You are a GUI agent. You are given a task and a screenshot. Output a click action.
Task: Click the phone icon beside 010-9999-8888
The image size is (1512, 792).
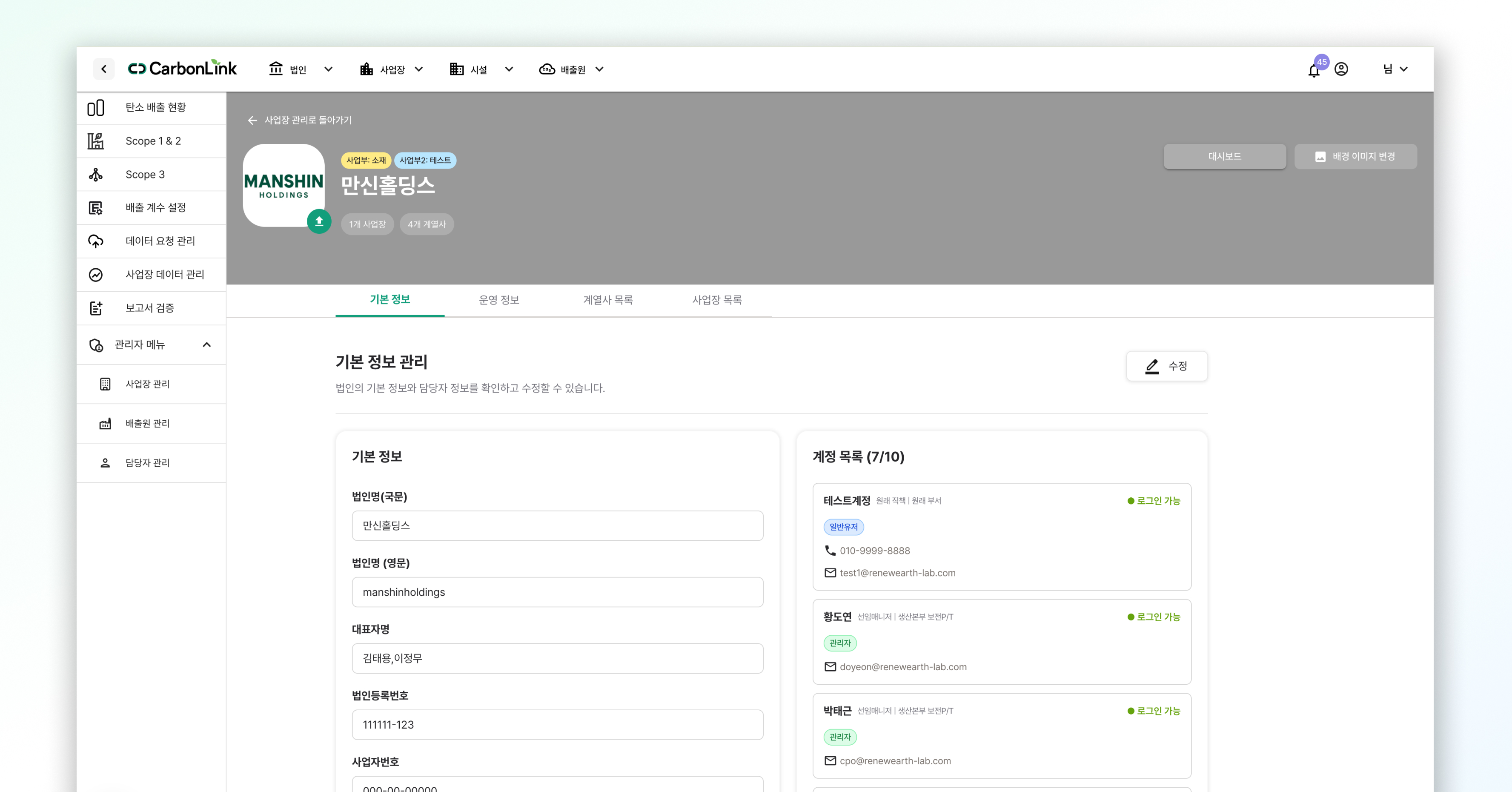830,550
